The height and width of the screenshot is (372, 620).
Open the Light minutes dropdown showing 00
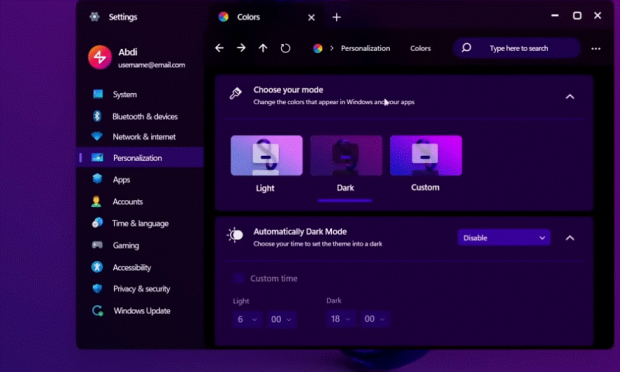(x=282, y=319)
